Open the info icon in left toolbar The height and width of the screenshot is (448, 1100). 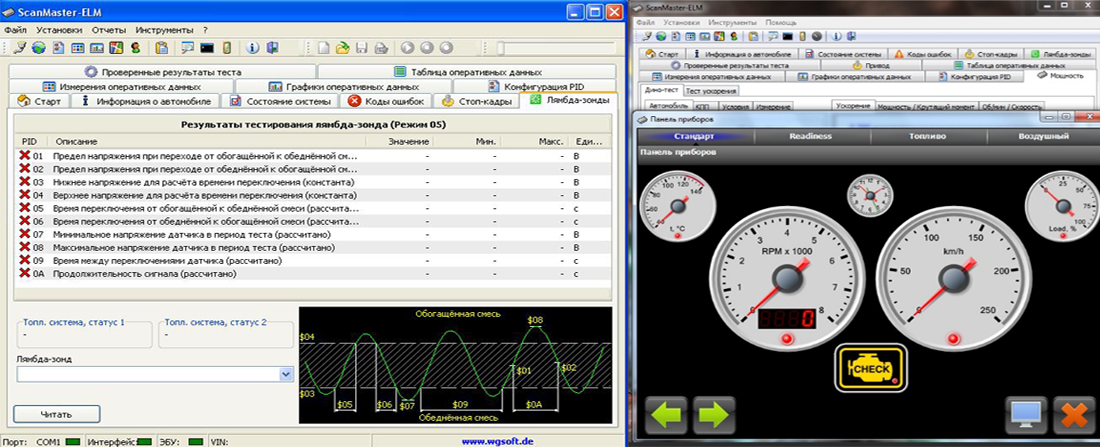pyautogui.click(x=253, y=48)
